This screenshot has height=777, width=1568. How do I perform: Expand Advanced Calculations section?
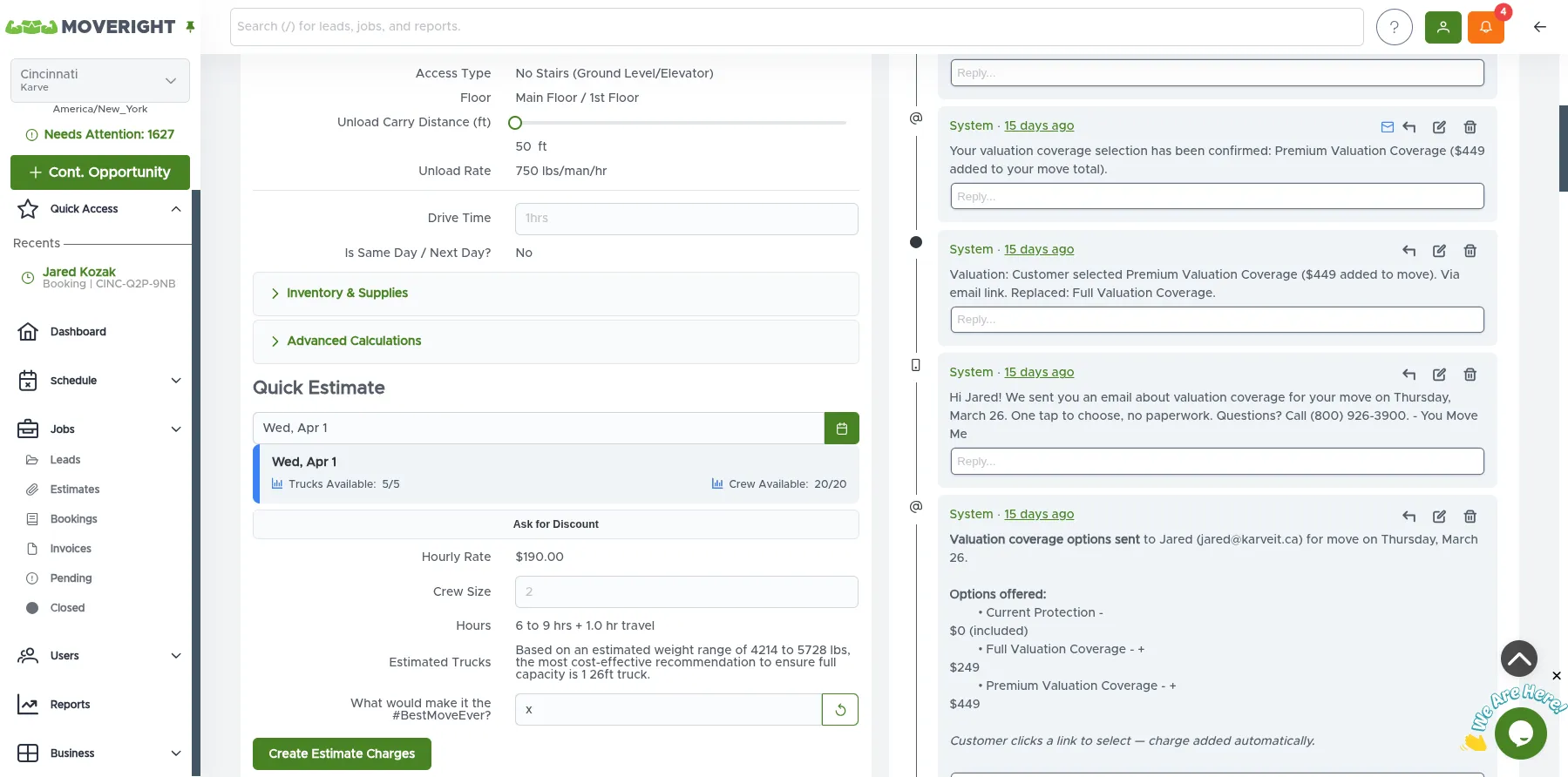[x=556, y=341]
